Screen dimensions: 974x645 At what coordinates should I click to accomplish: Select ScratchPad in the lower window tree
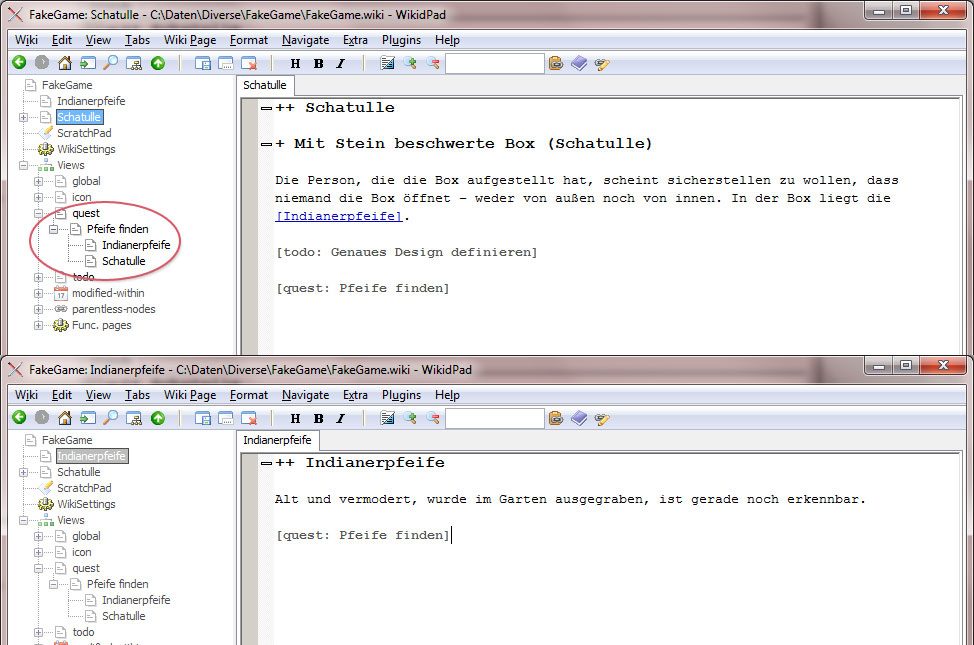coord(84,488)
